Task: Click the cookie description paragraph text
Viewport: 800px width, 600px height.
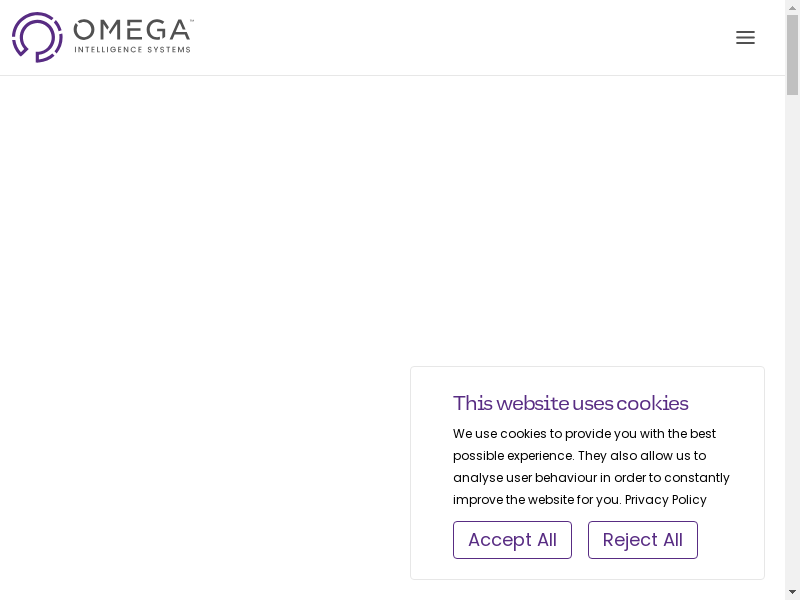Action: coord(590,467)
